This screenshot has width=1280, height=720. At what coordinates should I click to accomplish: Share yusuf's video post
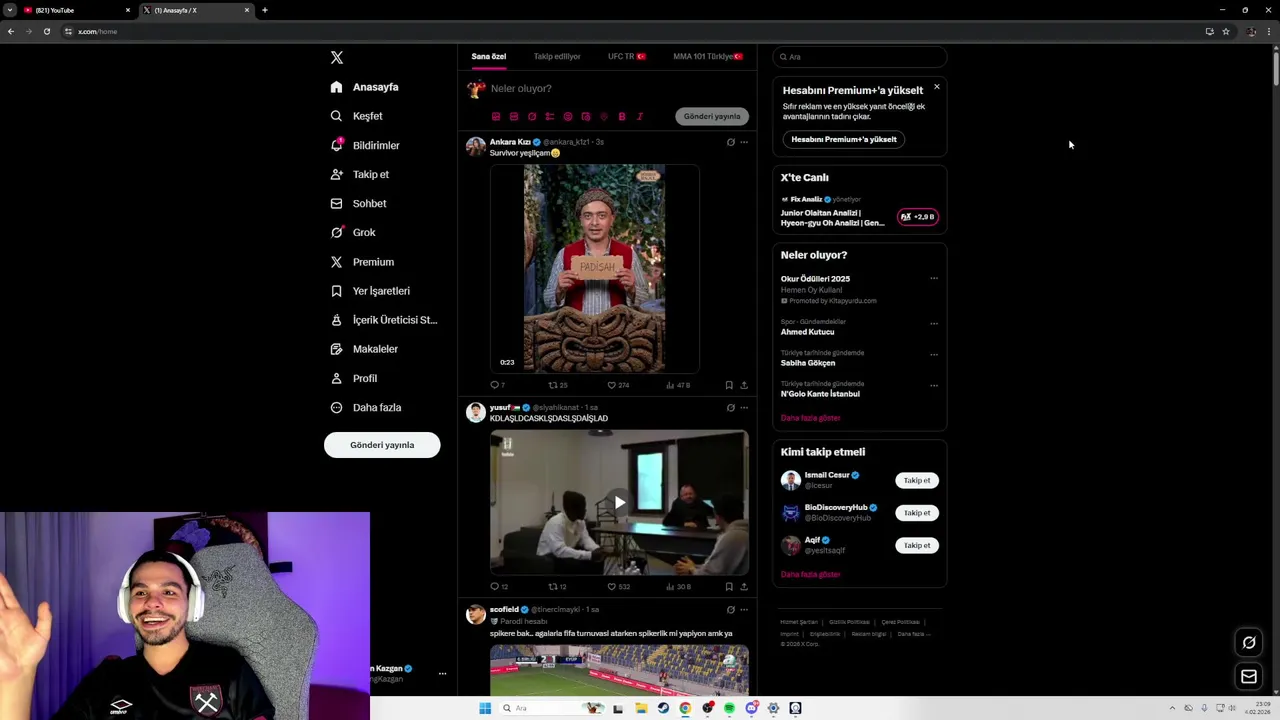pyautogui.click(x=744, y=587)
